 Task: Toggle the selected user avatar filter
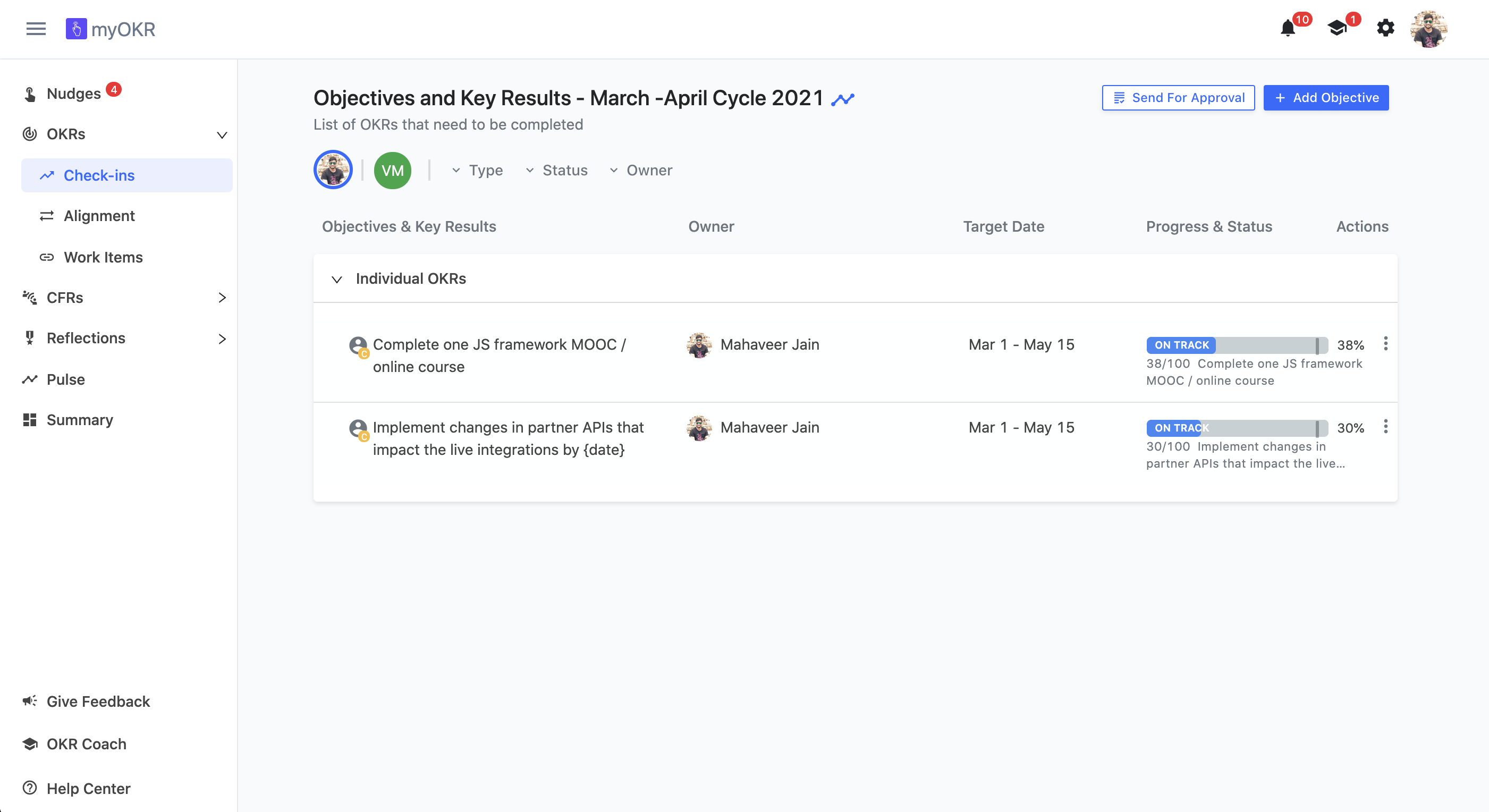[x=333, y=170]
